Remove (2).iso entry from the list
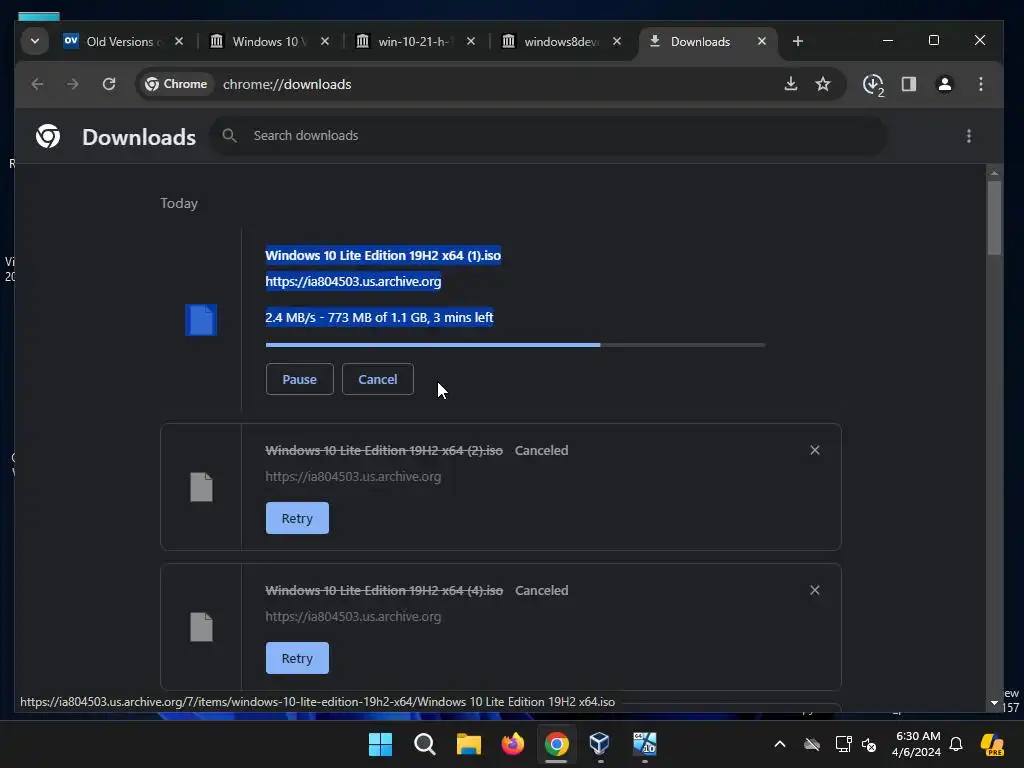The width and height of the screenshot is (1024, 768). pyautogui.click(x=814, y=450)
